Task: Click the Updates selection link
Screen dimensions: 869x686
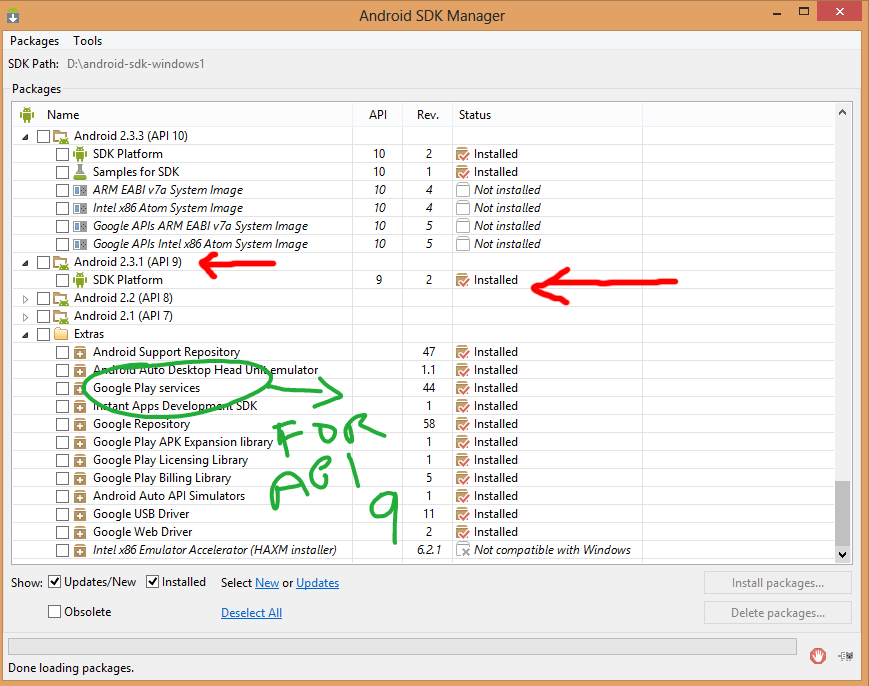Action: coord(318,583)
